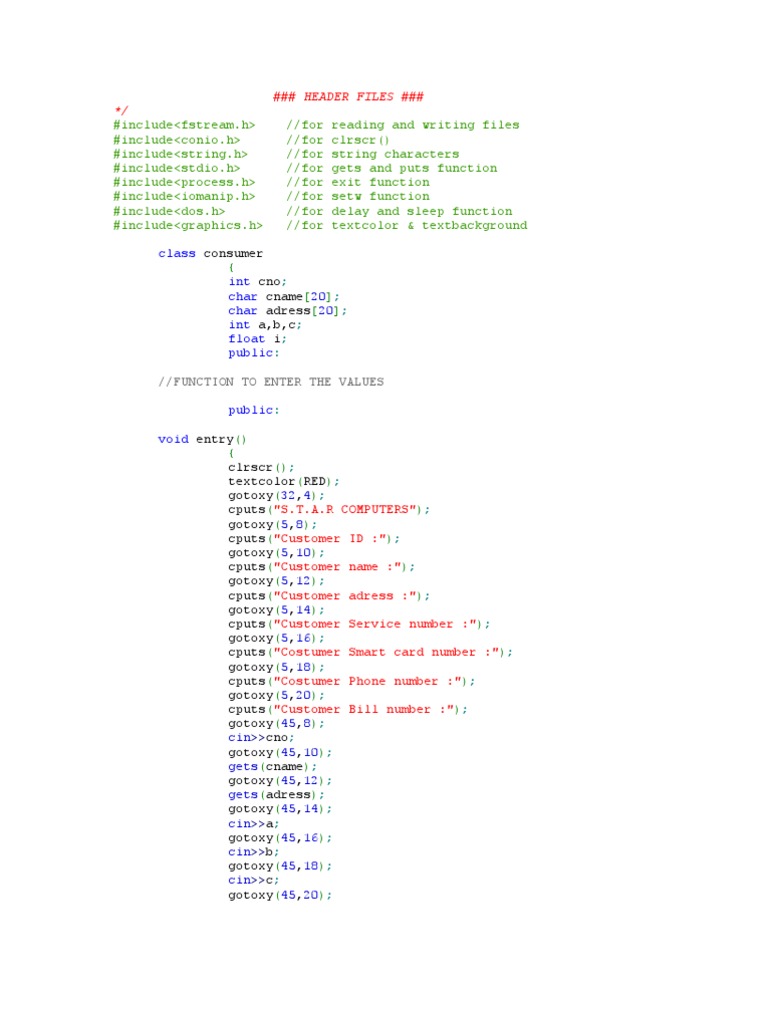
Task: Select the #include<process.h> line
Action: point(184,182)
